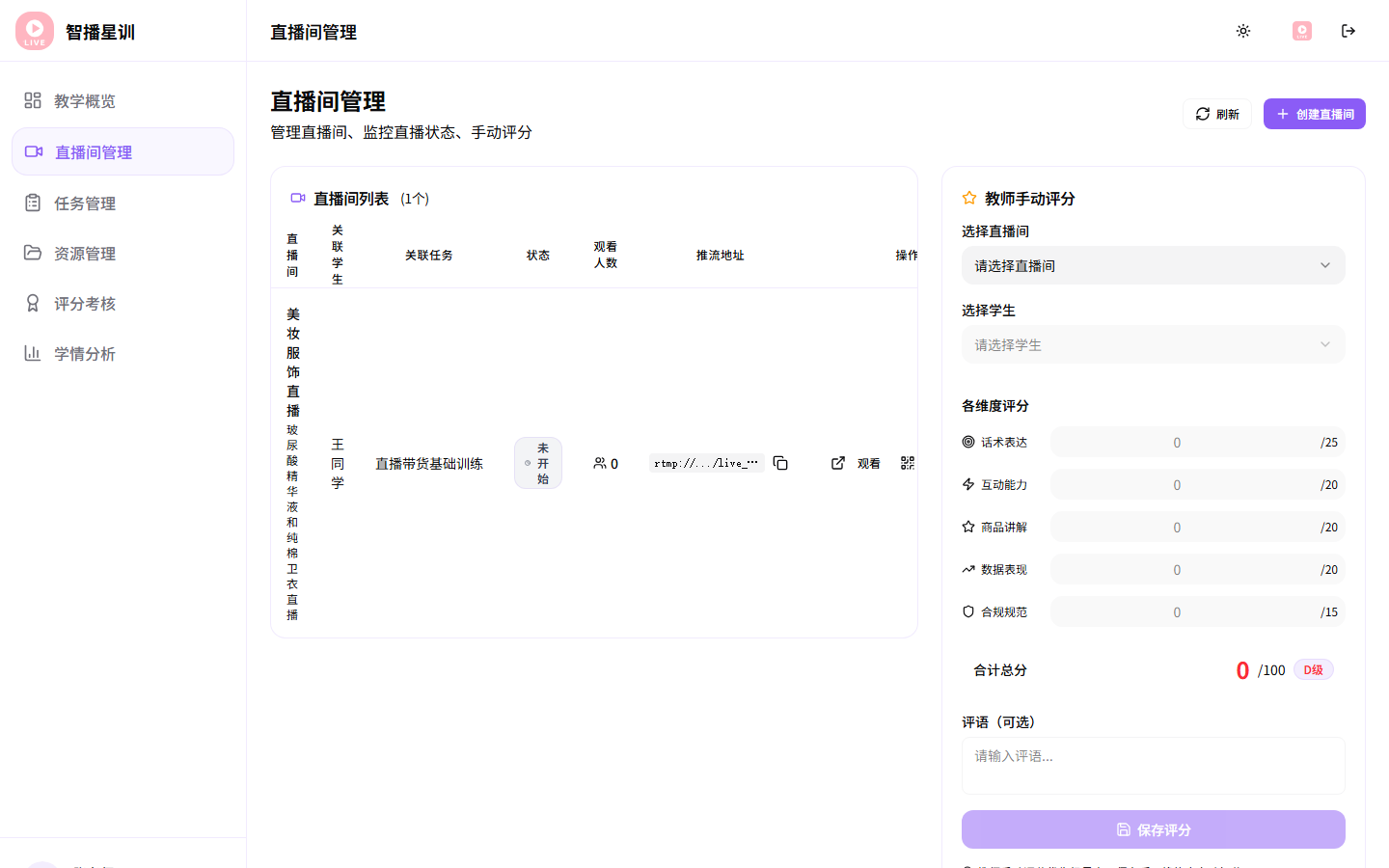Click the 数据表现 trending arrow icon
The height and width of the screenshot is (868, 1389).
click(x=968, y=569)
